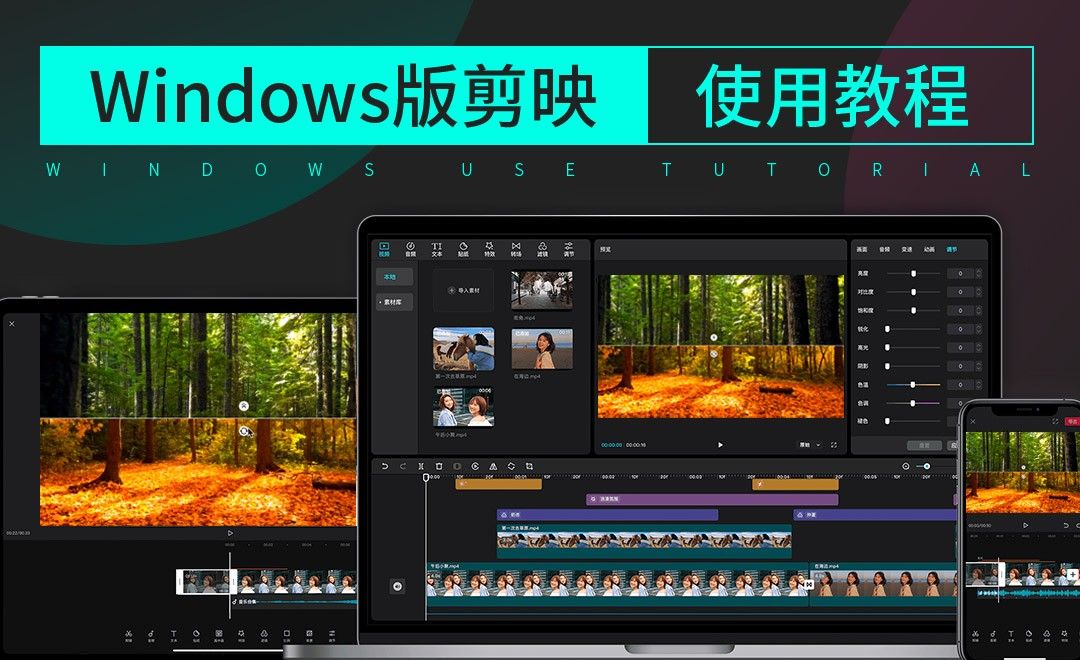Click the delete trash icon in timeline toolbar
This screenshot has width=1080, height=660.
[439, 466]
